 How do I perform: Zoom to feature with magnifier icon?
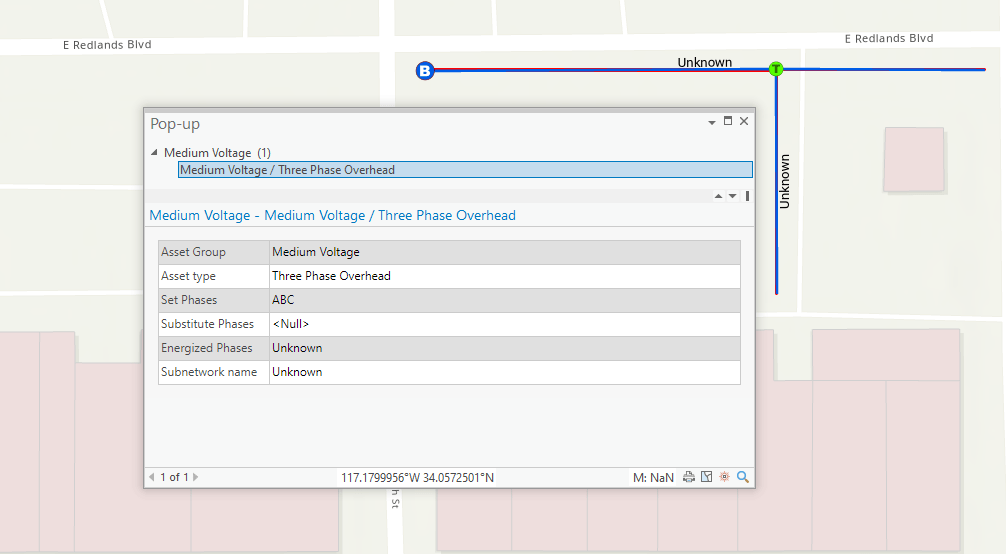coord(743,477)
